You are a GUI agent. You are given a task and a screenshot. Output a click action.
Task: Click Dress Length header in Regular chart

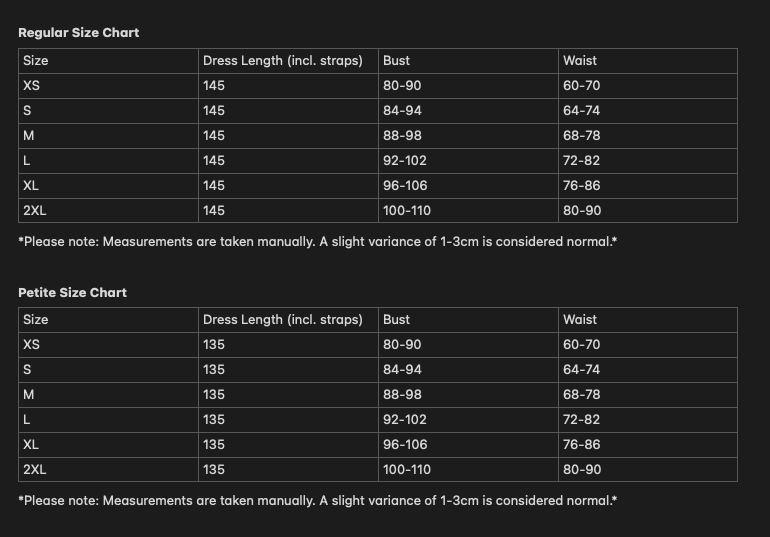[x=283, y=61]
